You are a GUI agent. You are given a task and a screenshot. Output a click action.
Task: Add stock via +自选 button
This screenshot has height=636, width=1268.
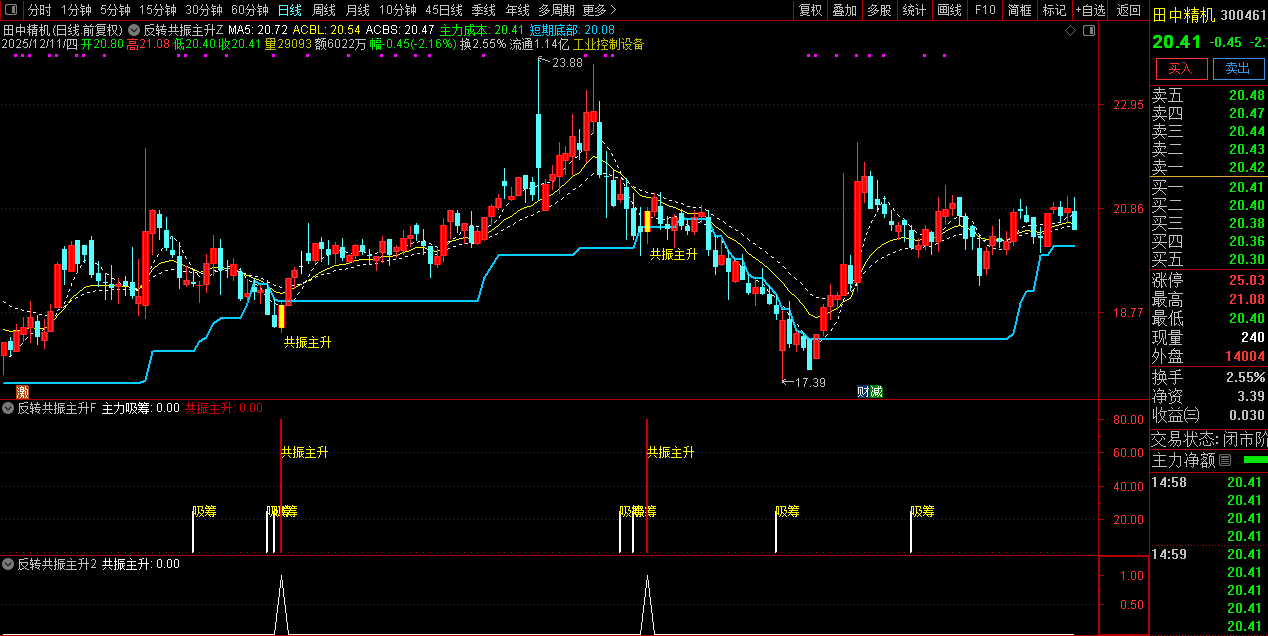[1091, 10]
